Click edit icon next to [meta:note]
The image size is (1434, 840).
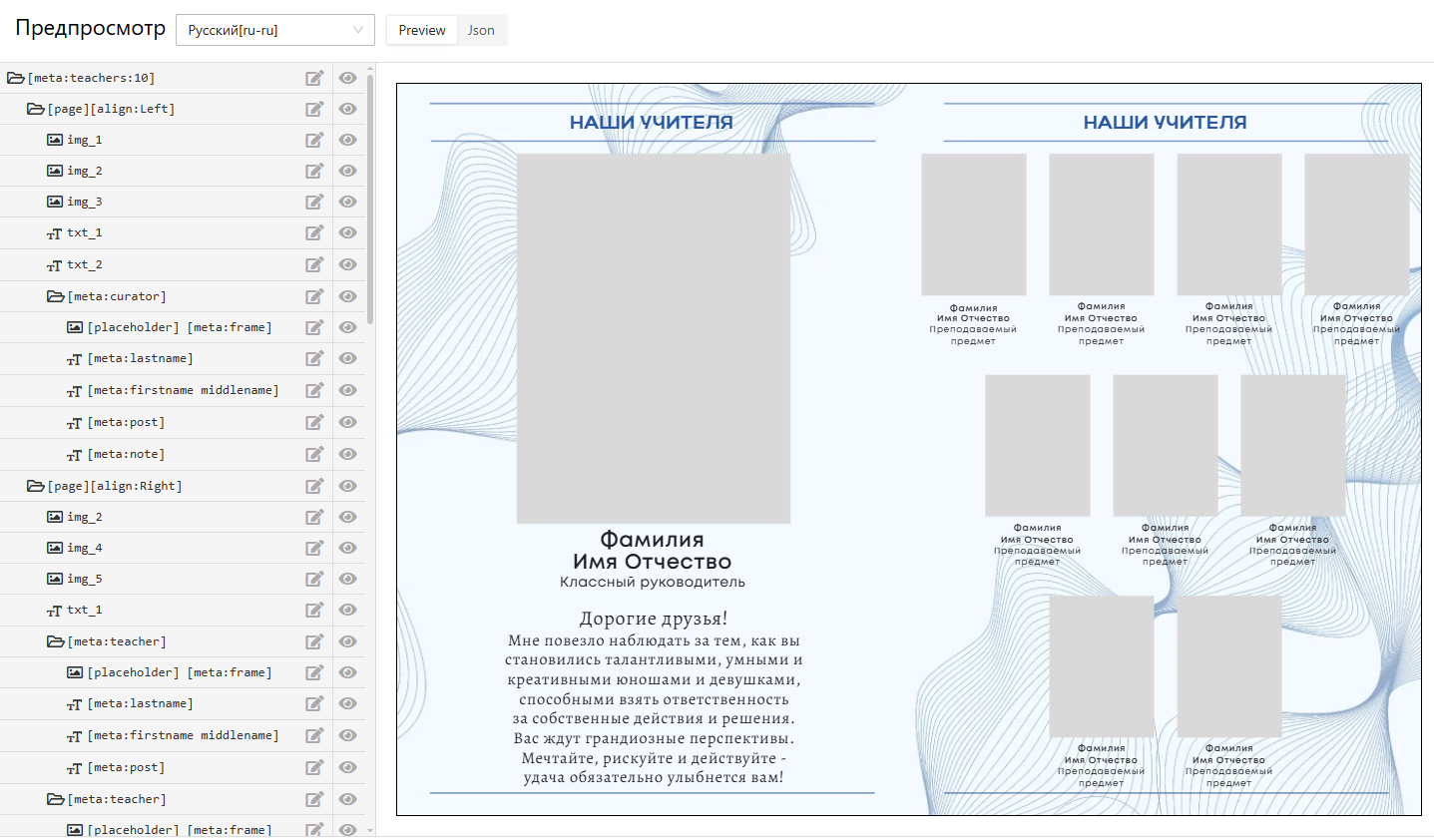point(314,454)
